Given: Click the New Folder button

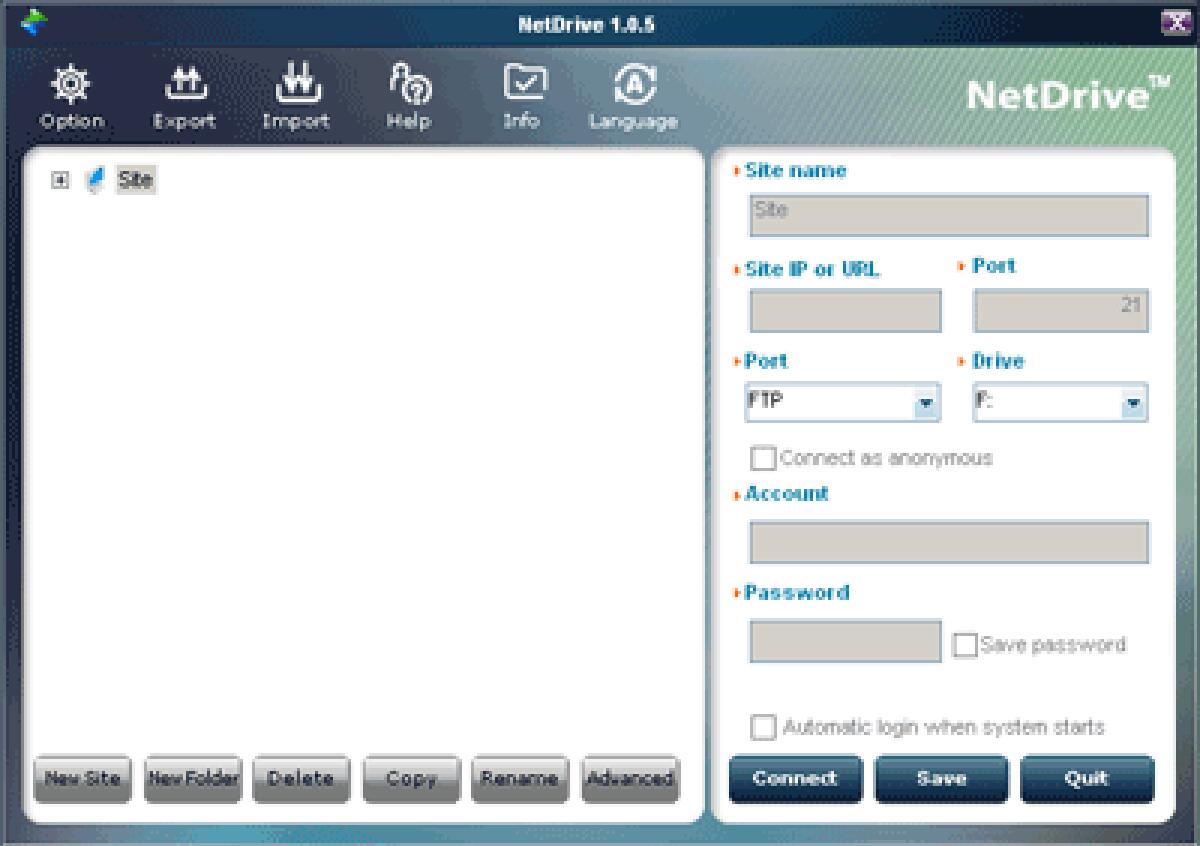Looking at the screenshot, I should pos(192,779).
